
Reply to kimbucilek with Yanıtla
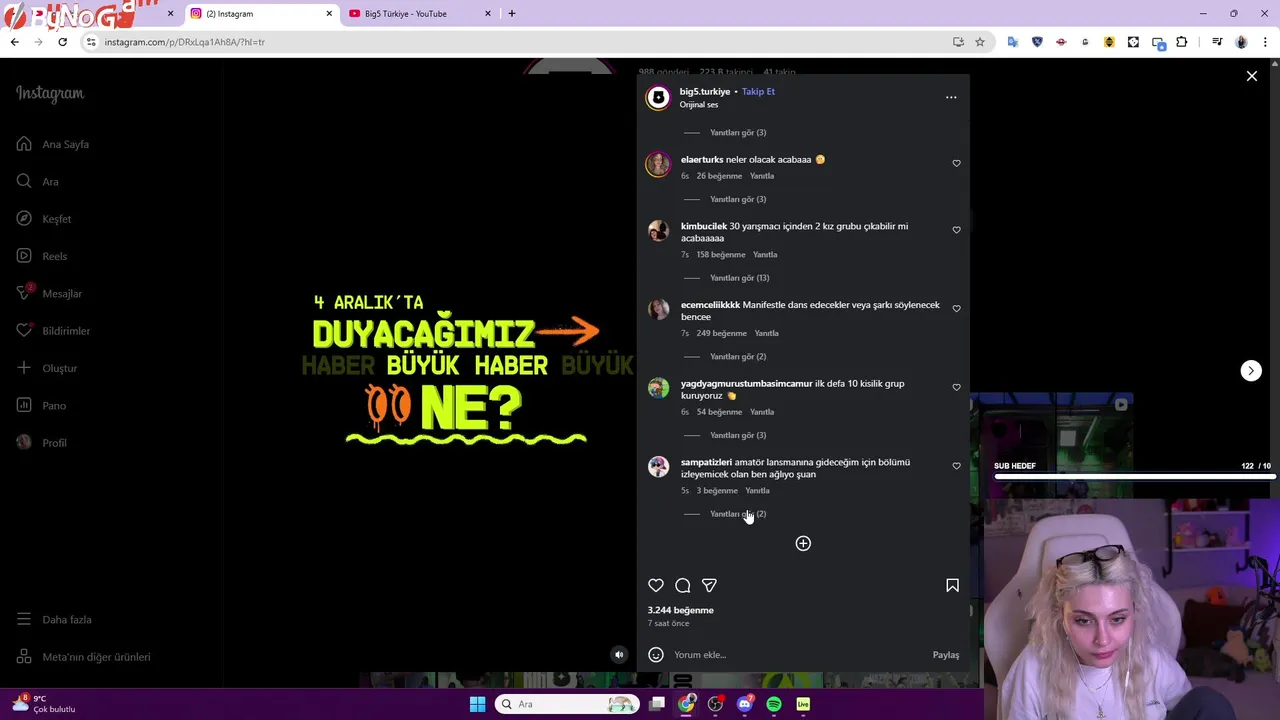pos(765,254)
